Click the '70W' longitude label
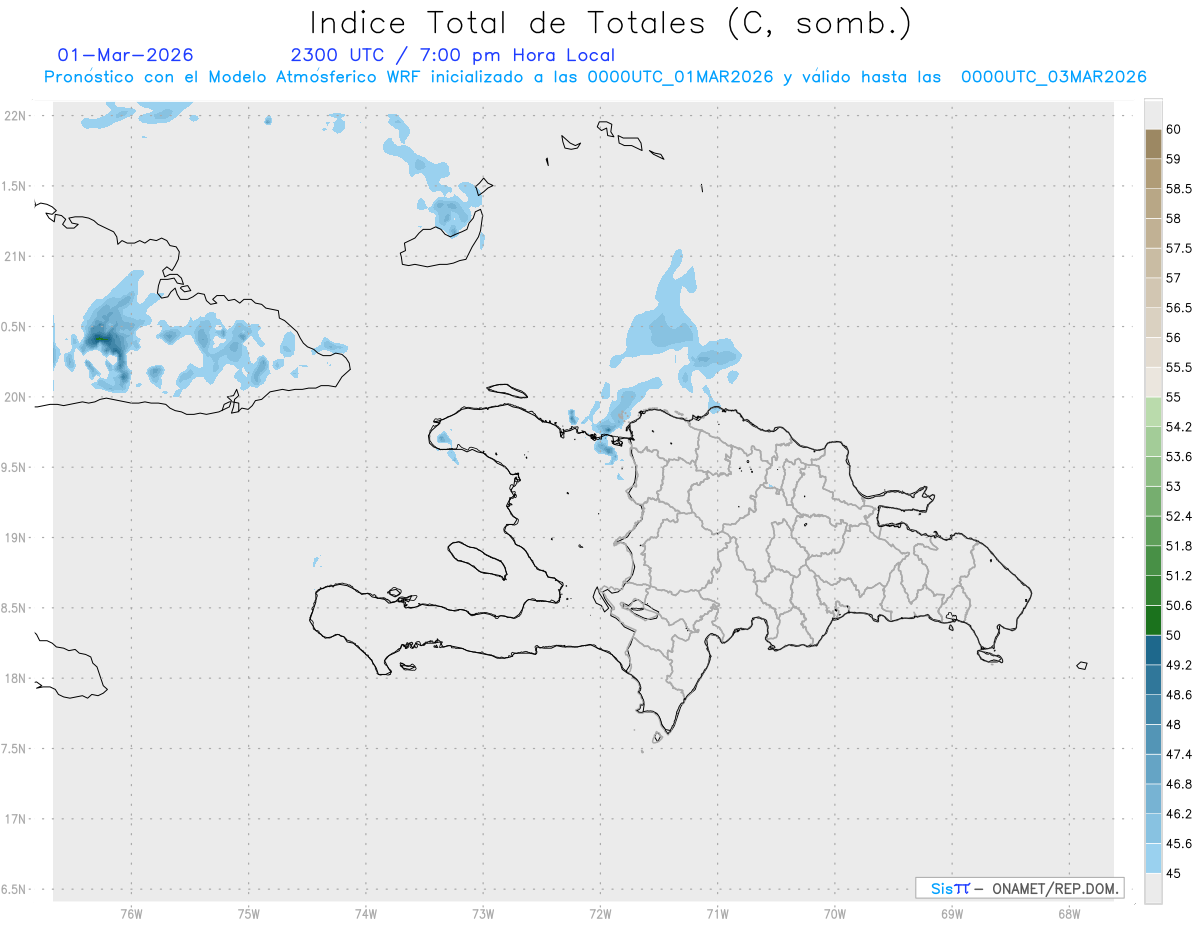The width and height of the screenshot is (1200, 927). pyautogui.click(x=835, y=914)
